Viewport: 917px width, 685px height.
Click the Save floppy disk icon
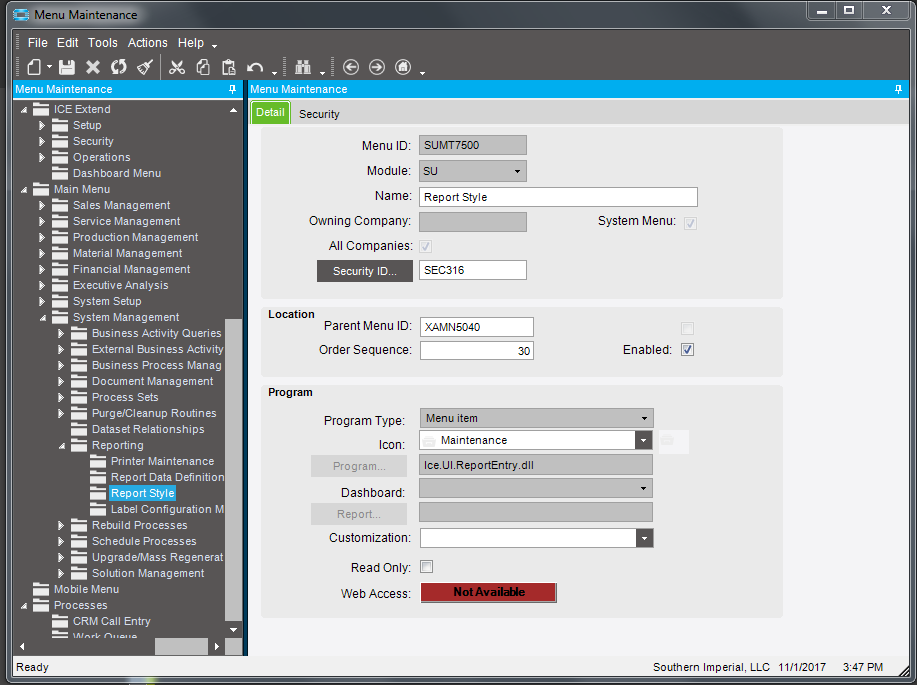[67, 67]
